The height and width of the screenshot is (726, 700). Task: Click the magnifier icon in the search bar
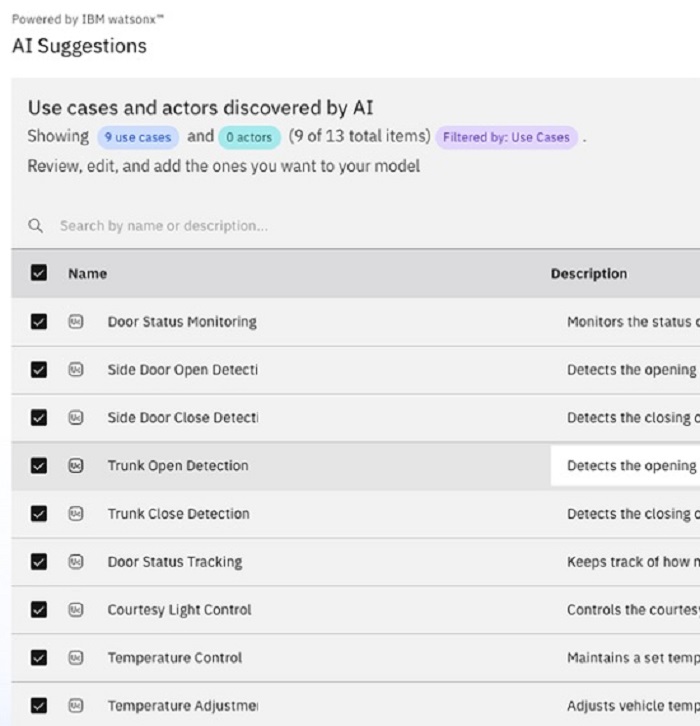[36, 226]
